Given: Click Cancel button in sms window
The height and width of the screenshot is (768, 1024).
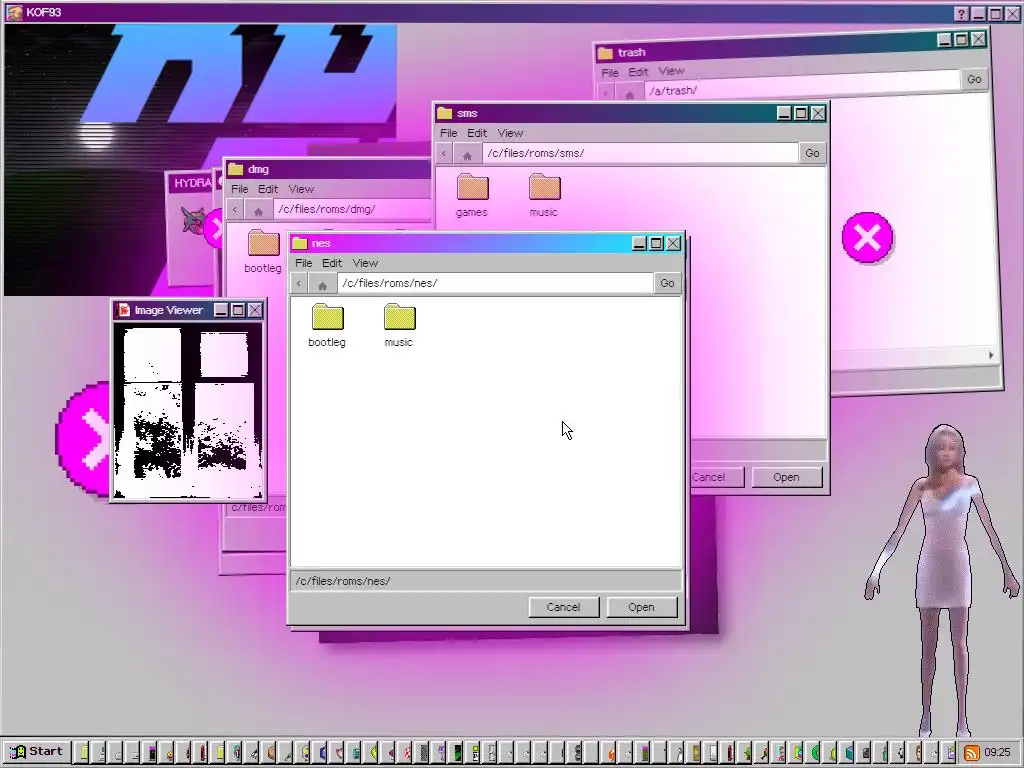Looking at the screenshot, I should coord(716,477).
